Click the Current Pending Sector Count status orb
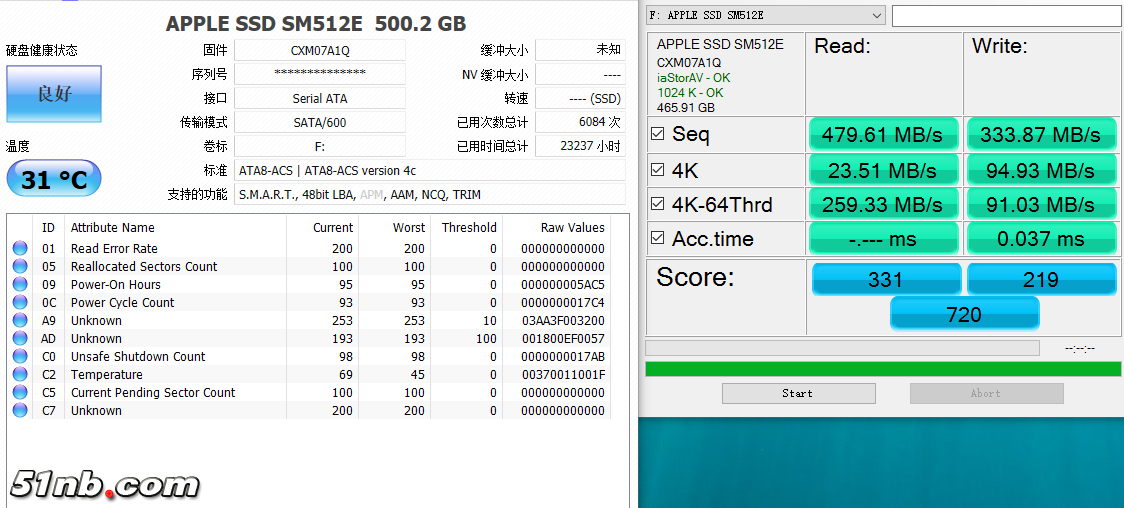Screen dimensions: 1124x508 click(x=19, y=393)
